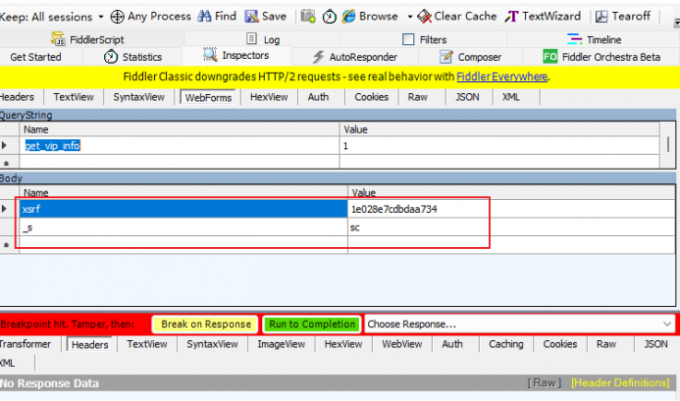Open the Log tab

click(x=263, y=39)
